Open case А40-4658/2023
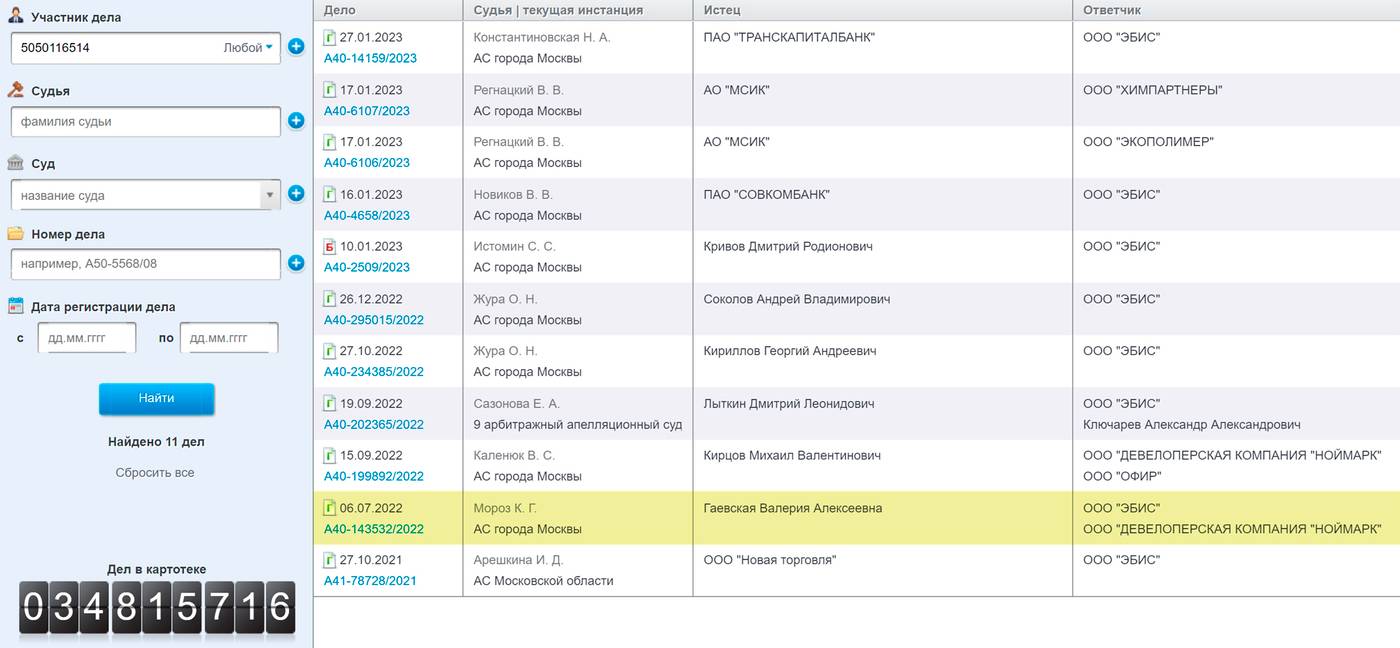1400x648 pixels. tap(367, 215)
